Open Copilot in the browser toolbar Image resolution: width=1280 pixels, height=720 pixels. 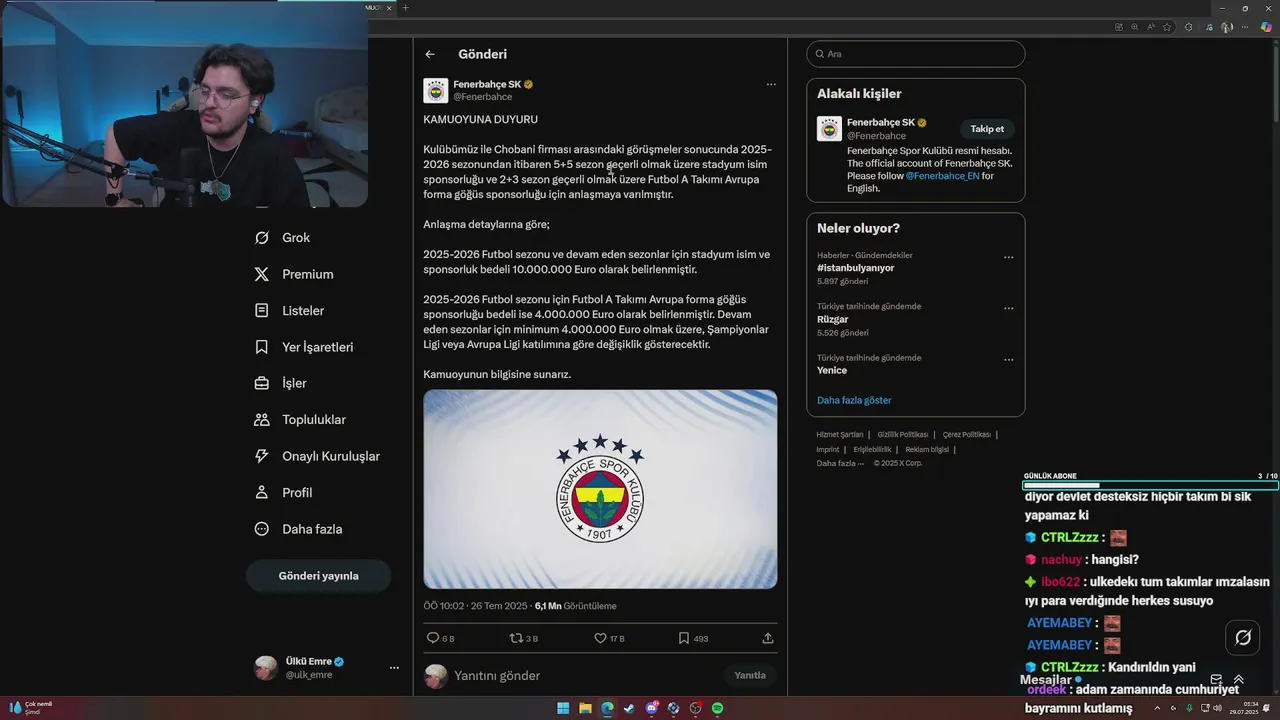click(1266, 27)
